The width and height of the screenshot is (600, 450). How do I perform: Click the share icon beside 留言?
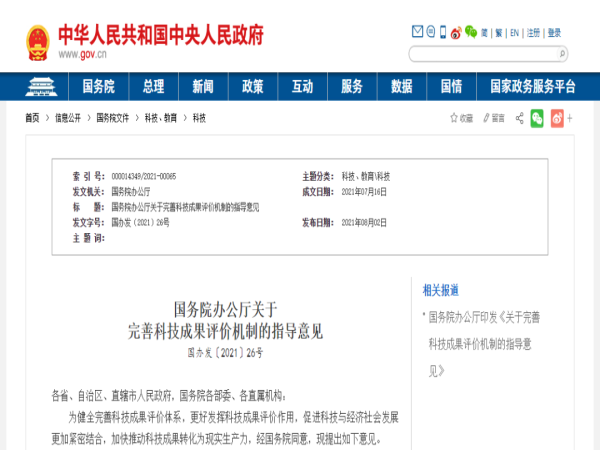[x=520, y=118]
